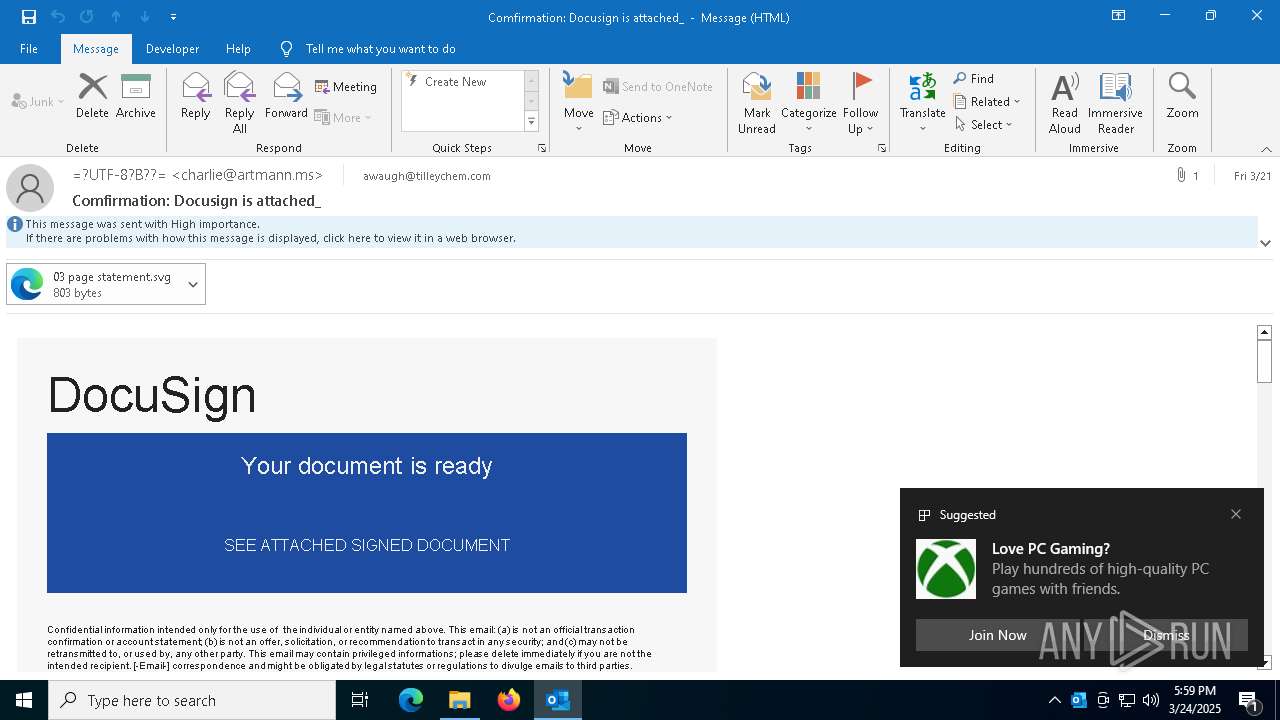Expand the message header
1280x720 pixels.
pyautogui.click(x=1265, y=243)
